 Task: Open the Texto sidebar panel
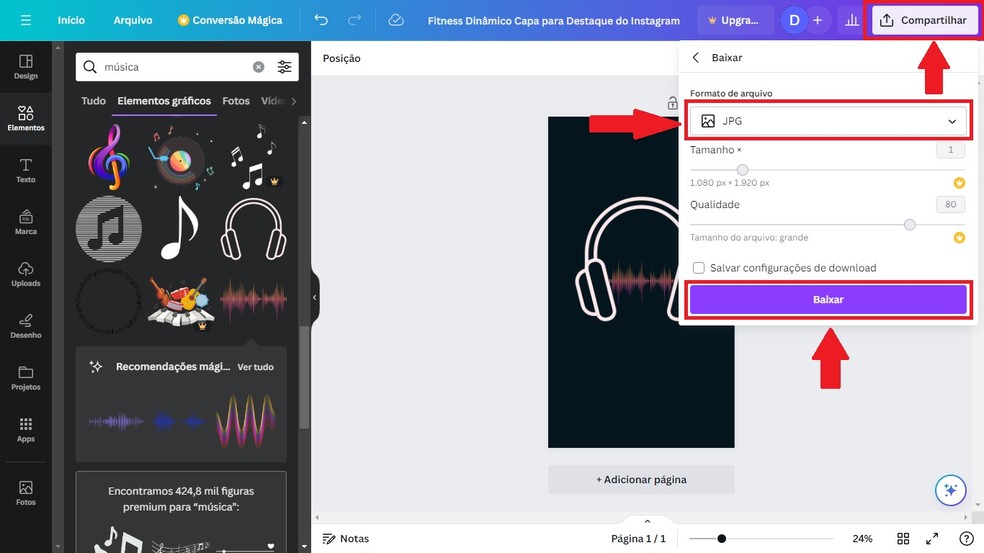[x=26, y=170]
